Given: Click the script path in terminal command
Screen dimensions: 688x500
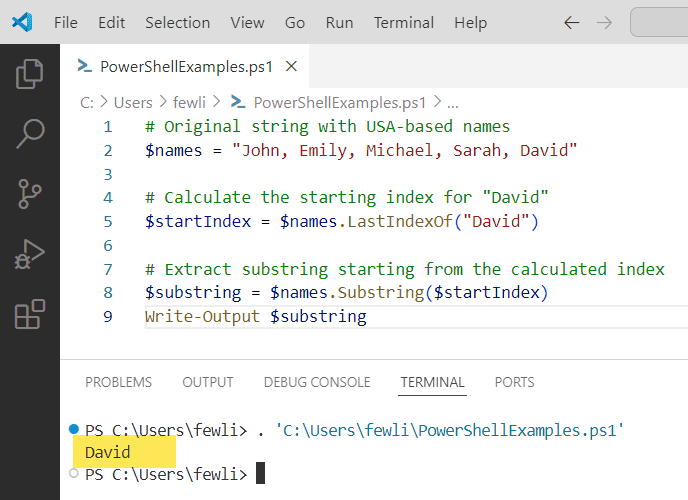Looking at the screenshot, I should [x=449, y=430].
